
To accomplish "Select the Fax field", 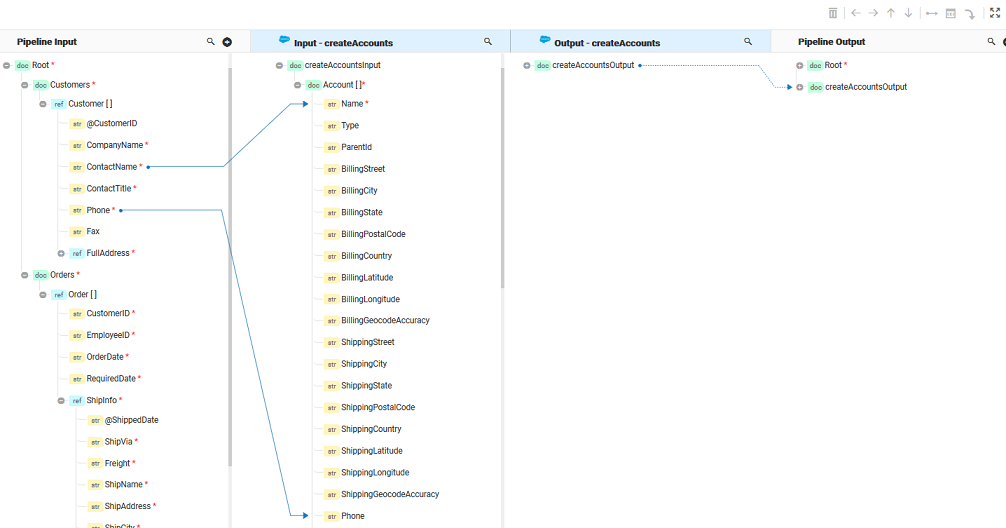I will (x=93, y=232).
